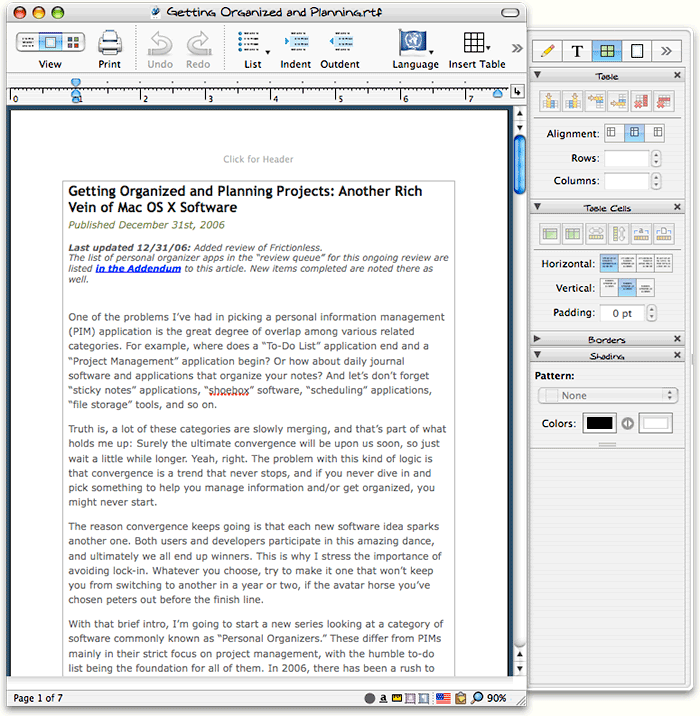Viewport: 700px width, 716px height.
Task: Set table alignment to center
Action: click(634, 133)
